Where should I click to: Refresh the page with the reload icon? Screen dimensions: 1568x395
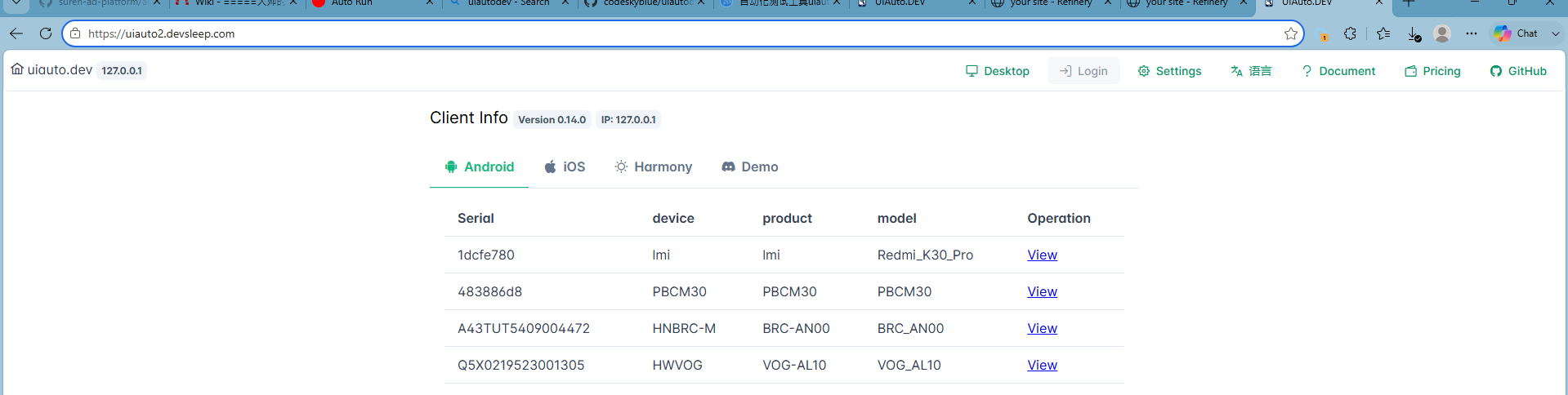point(46,33)
